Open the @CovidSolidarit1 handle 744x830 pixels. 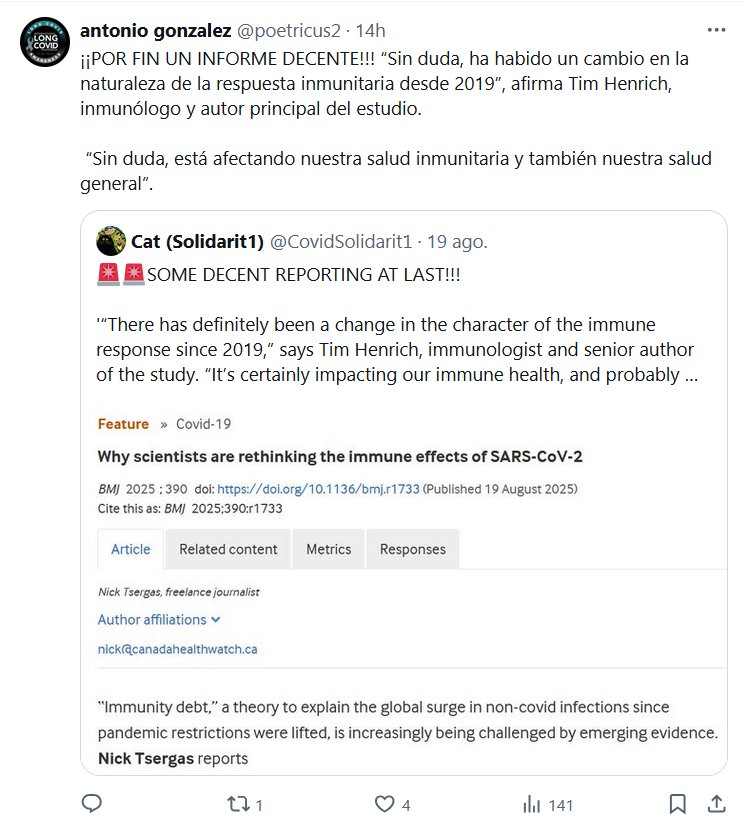tap(341, 241)
